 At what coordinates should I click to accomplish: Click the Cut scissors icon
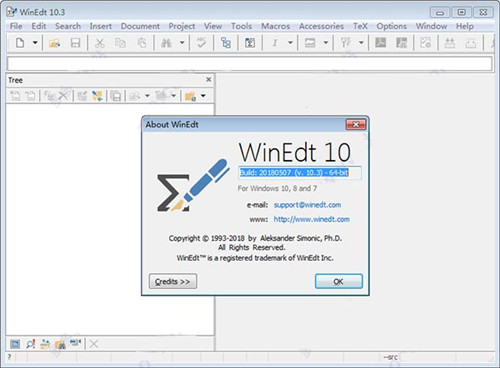(x=99, y=43)
